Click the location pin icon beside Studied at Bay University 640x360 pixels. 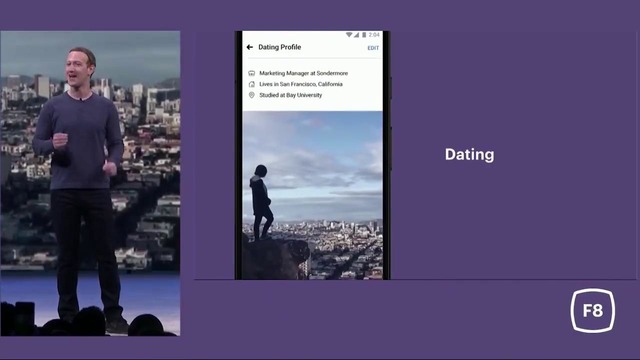click(x=251, y=95)
